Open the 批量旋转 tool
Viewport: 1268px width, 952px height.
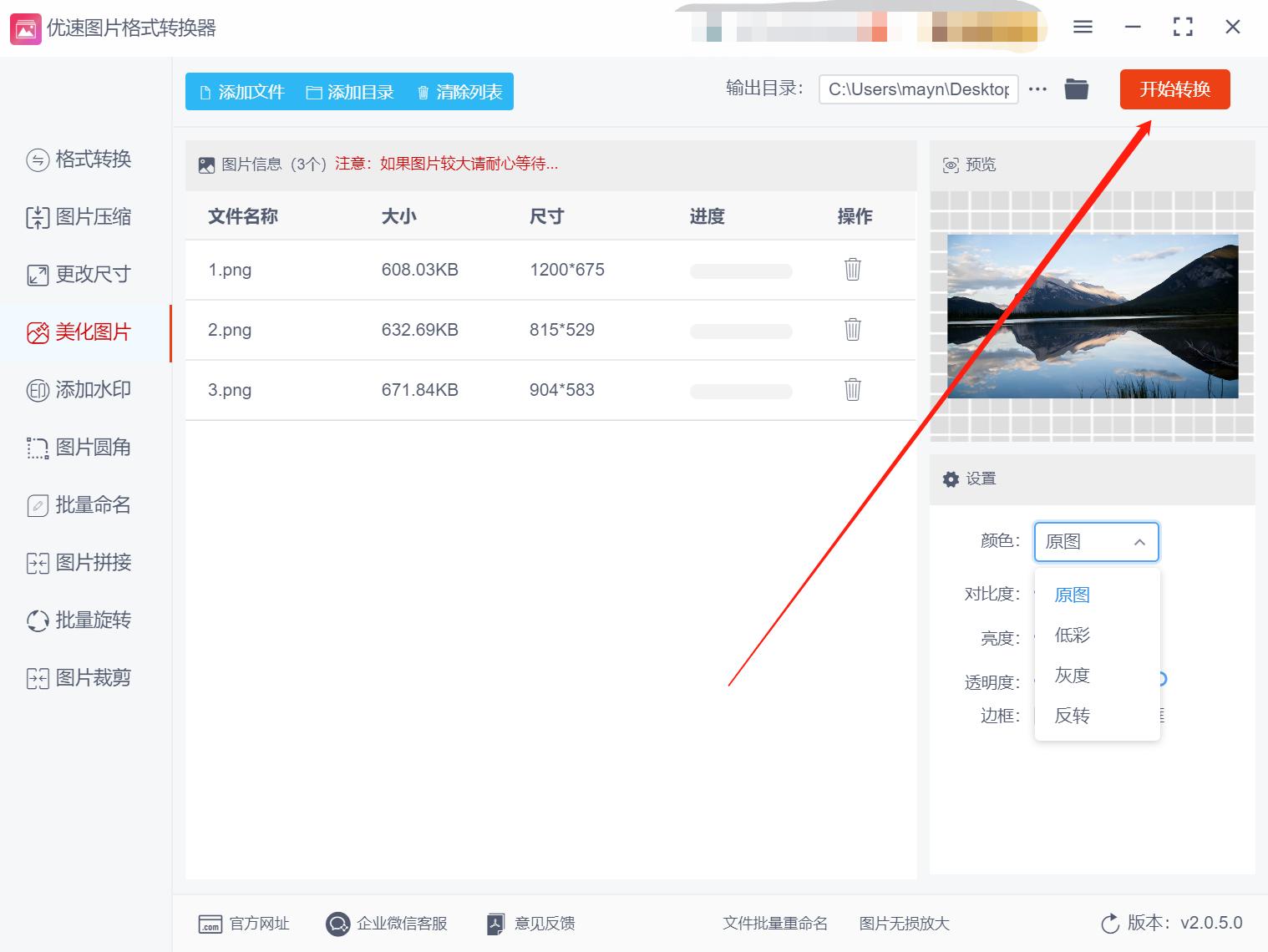(84, 620)
